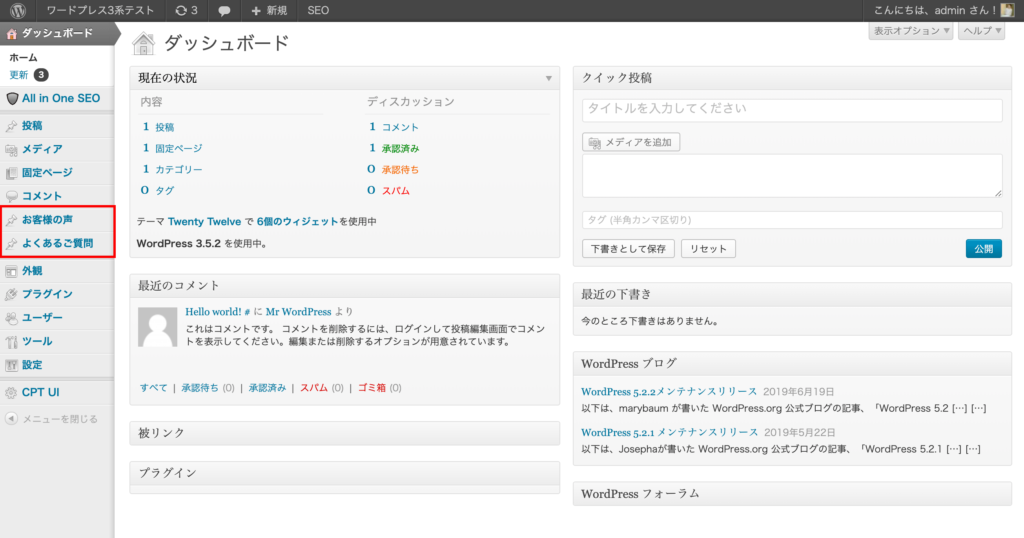The image size is (1024, 538).
Task: Click the お客様の声 pin icon
Action: point(11,220)
